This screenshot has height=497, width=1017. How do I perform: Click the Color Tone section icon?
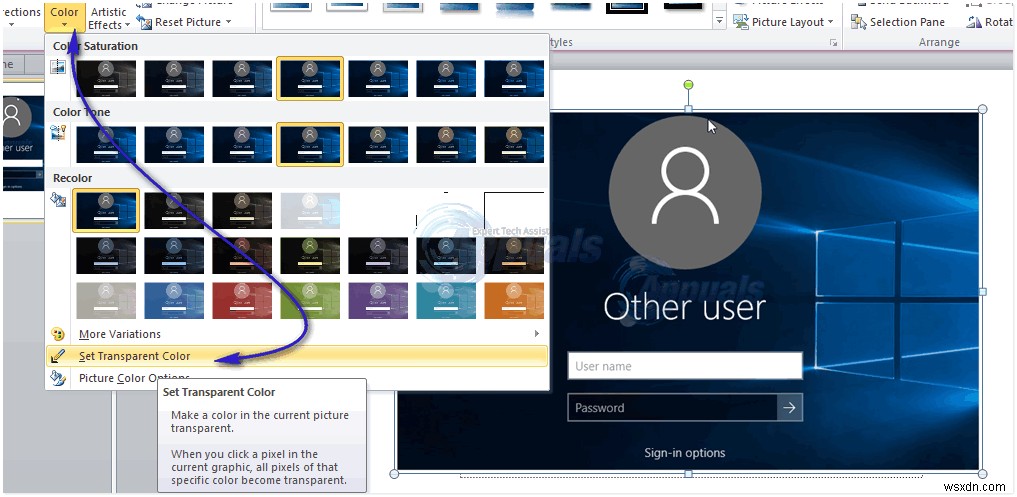pyautogui.click(x=58, y=132)
